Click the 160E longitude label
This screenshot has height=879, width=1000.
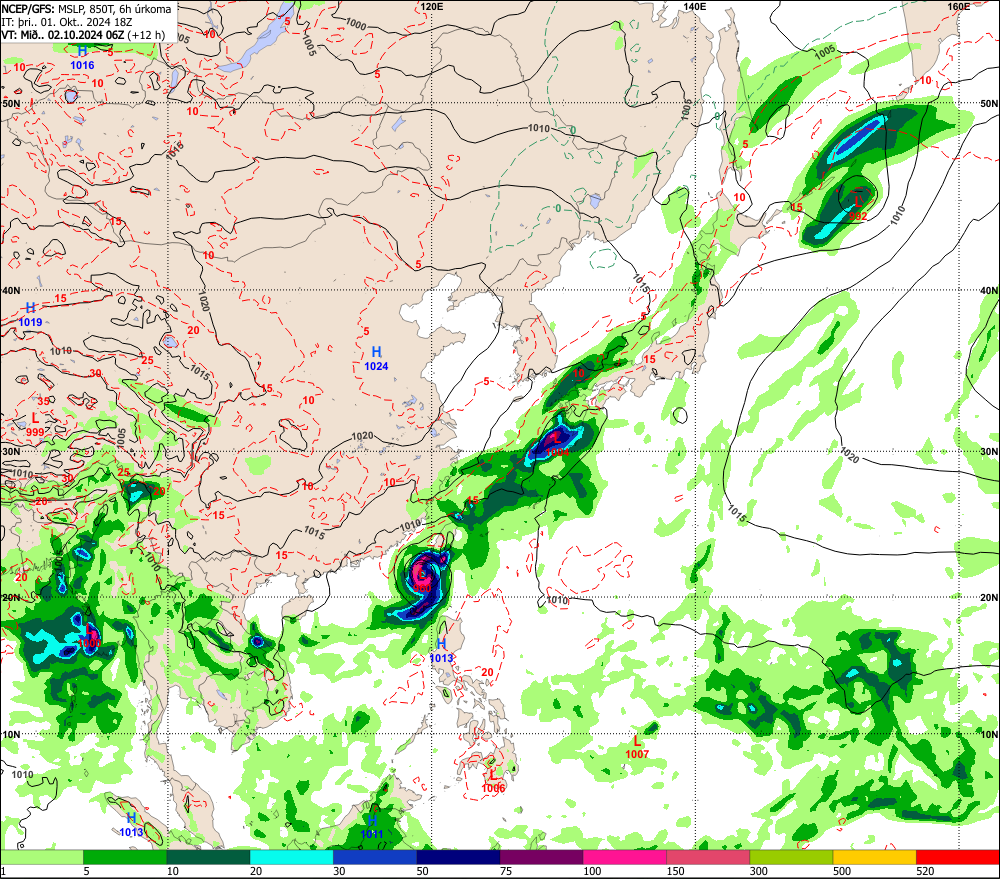[959, 6]
